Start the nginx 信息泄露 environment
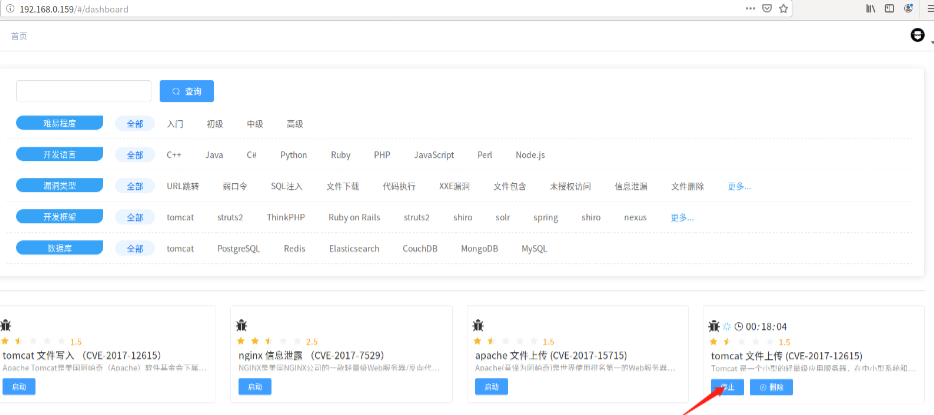This screenshot has height=415, width=934. (254, 387)
